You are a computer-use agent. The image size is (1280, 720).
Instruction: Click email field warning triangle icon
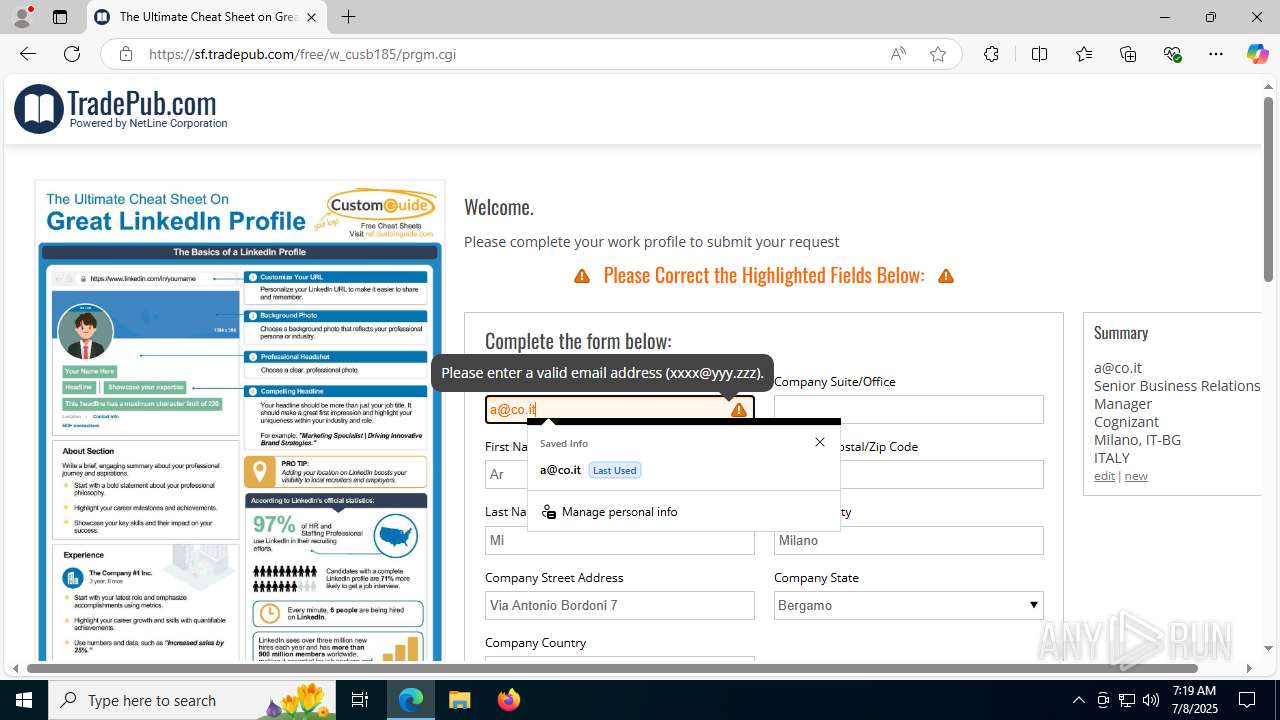click(x=739, y=409)
